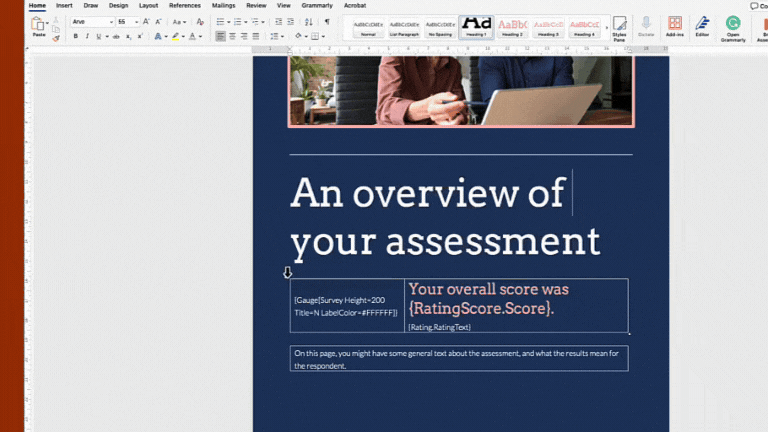768x432 pixels.
Task: Open the Styles Pane
Action: [x=619, y=27]
